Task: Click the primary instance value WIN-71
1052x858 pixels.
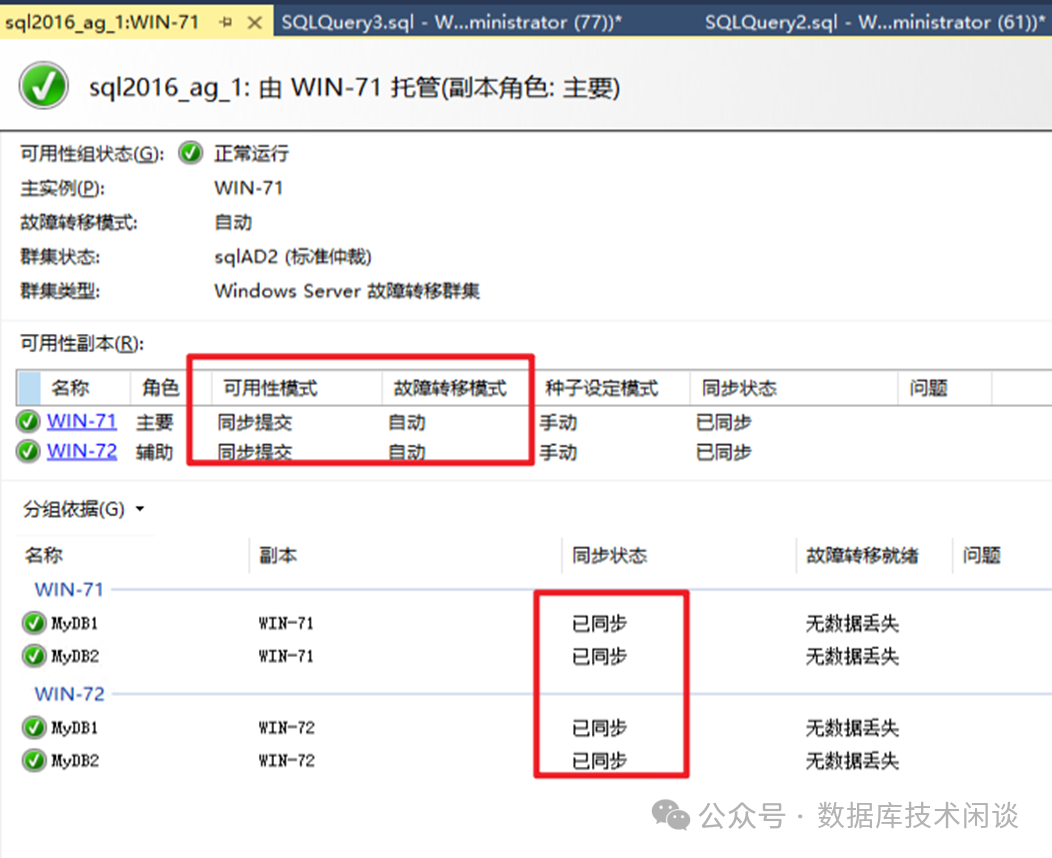Action: click(248, 187)
